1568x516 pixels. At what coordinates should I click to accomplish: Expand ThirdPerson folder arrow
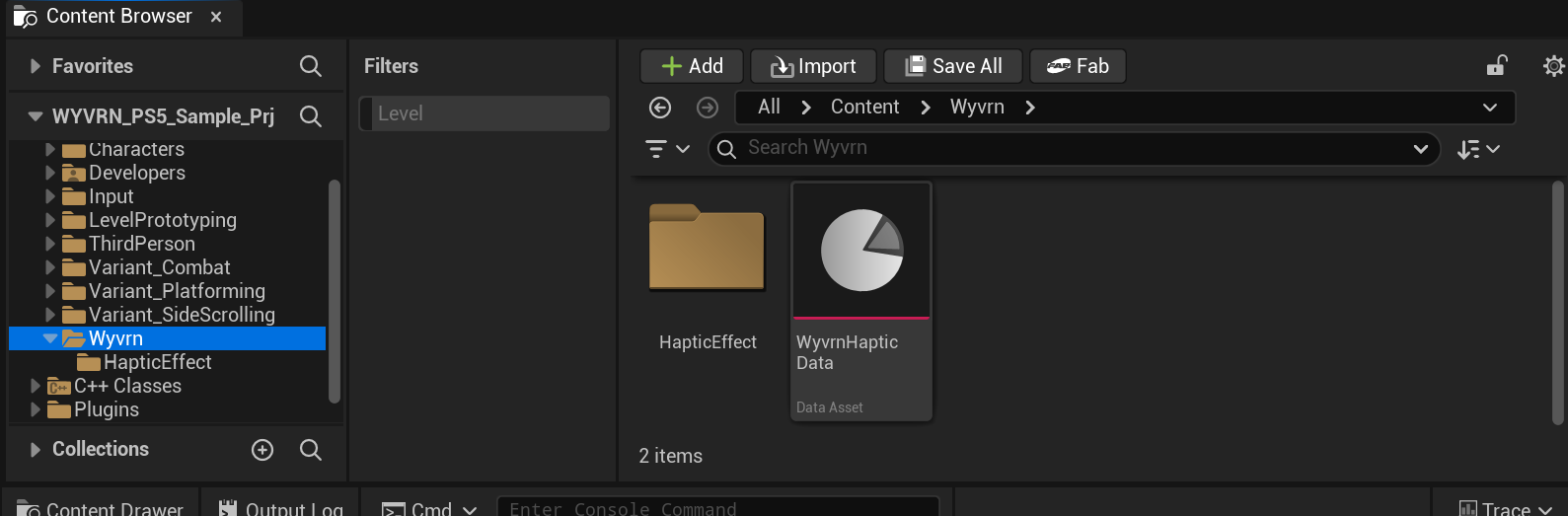(x=50, y=244)
